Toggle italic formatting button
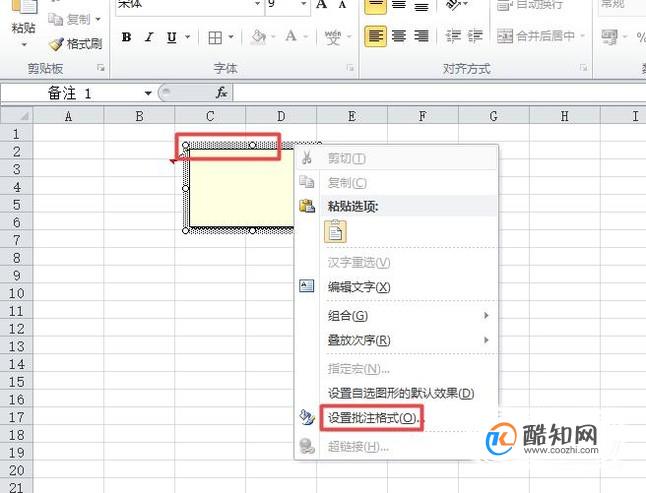Viewport: 646px width, 493px height. pos(149,37)
